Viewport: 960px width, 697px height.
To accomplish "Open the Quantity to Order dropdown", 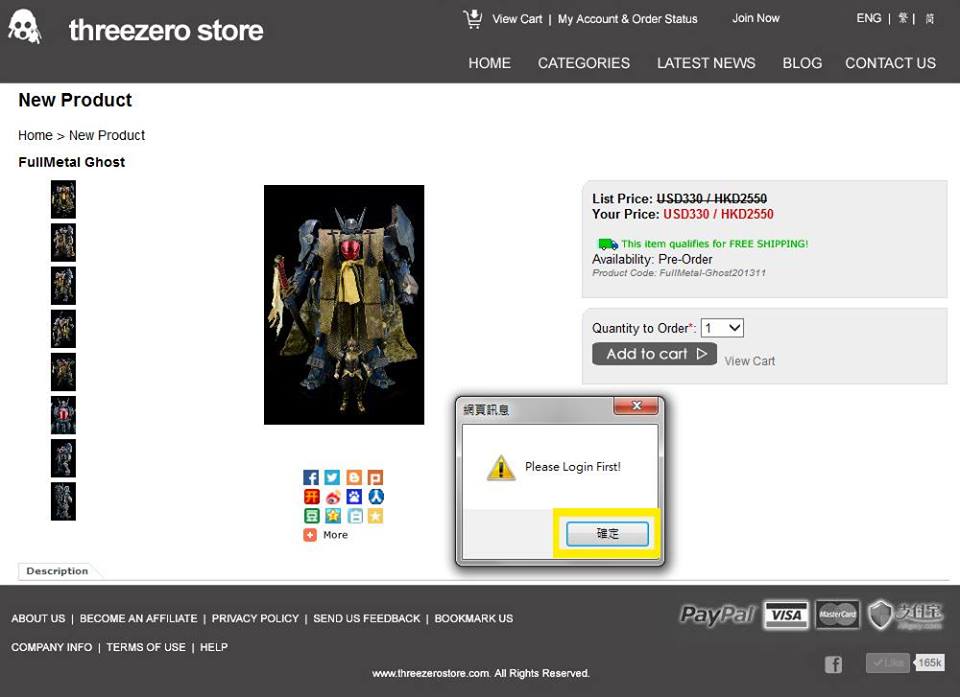I will (722, 328).
